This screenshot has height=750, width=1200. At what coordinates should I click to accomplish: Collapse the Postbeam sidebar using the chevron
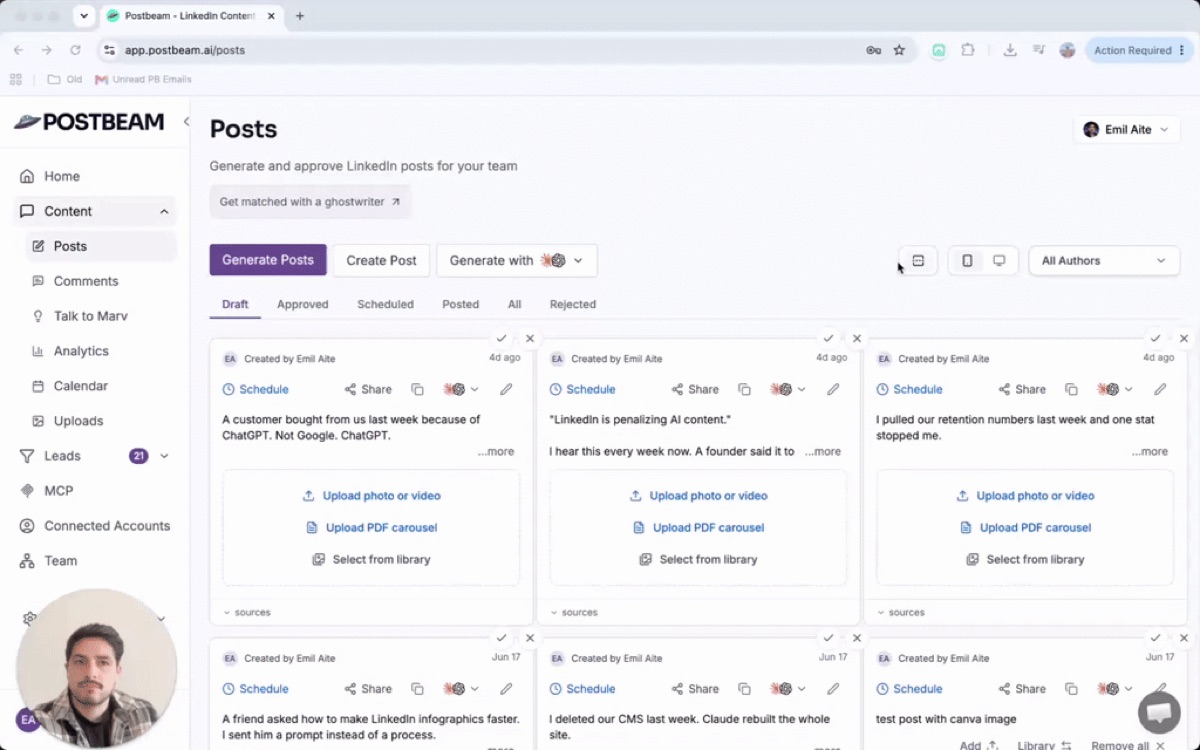186,122
